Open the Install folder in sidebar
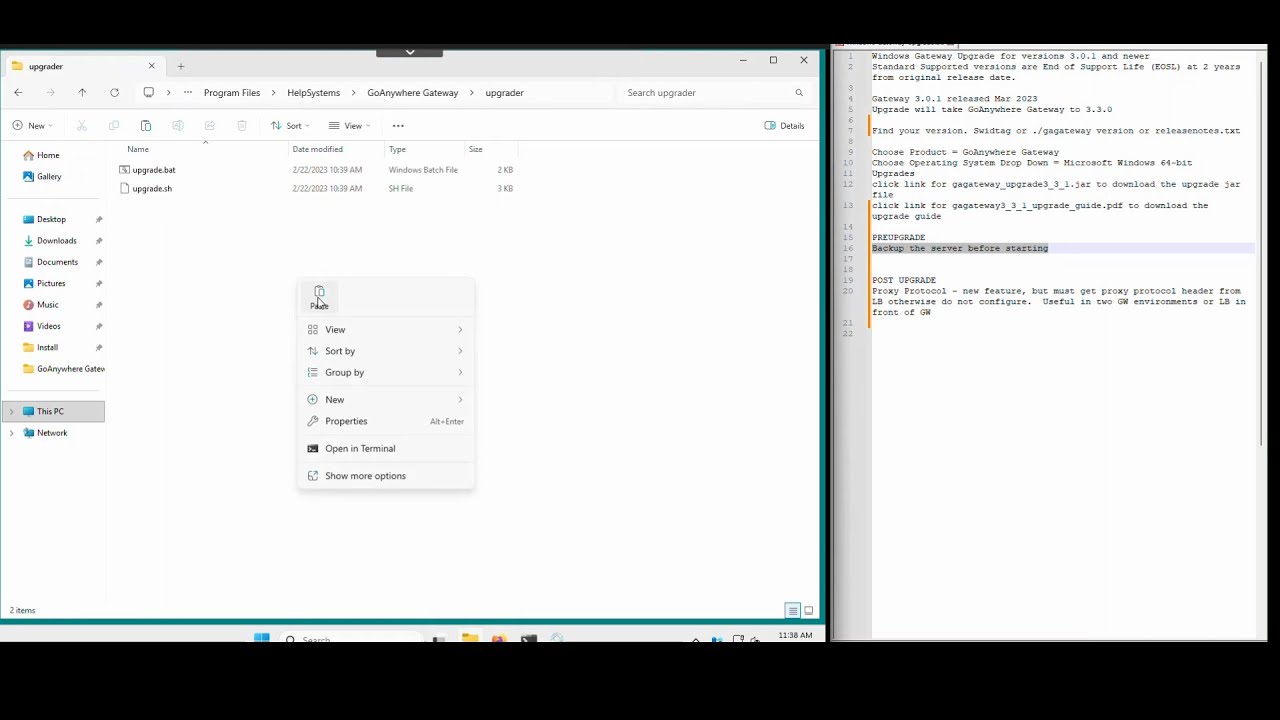Screen dimensions: 1280x720 click(47, 348)
